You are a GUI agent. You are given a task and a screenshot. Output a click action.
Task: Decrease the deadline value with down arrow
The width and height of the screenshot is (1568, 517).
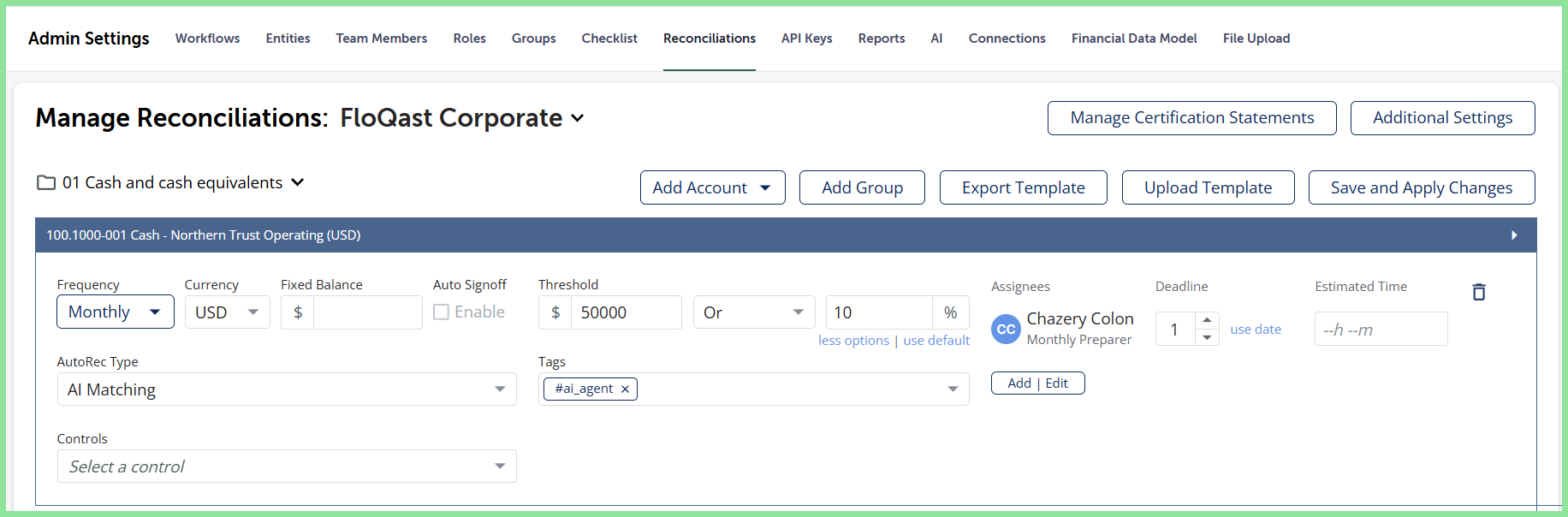point(1207,337)
